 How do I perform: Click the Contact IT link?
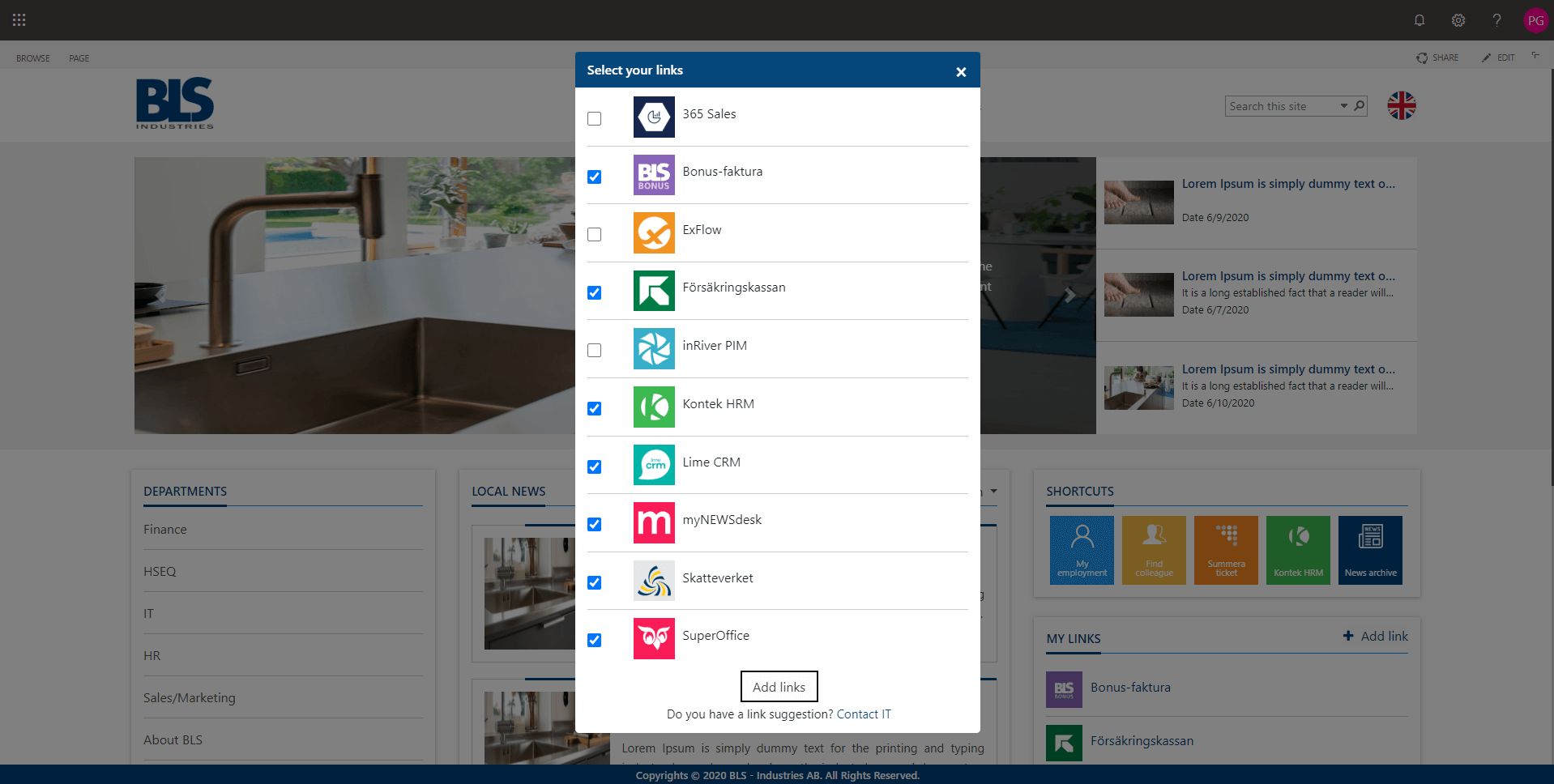coord(864,714)
